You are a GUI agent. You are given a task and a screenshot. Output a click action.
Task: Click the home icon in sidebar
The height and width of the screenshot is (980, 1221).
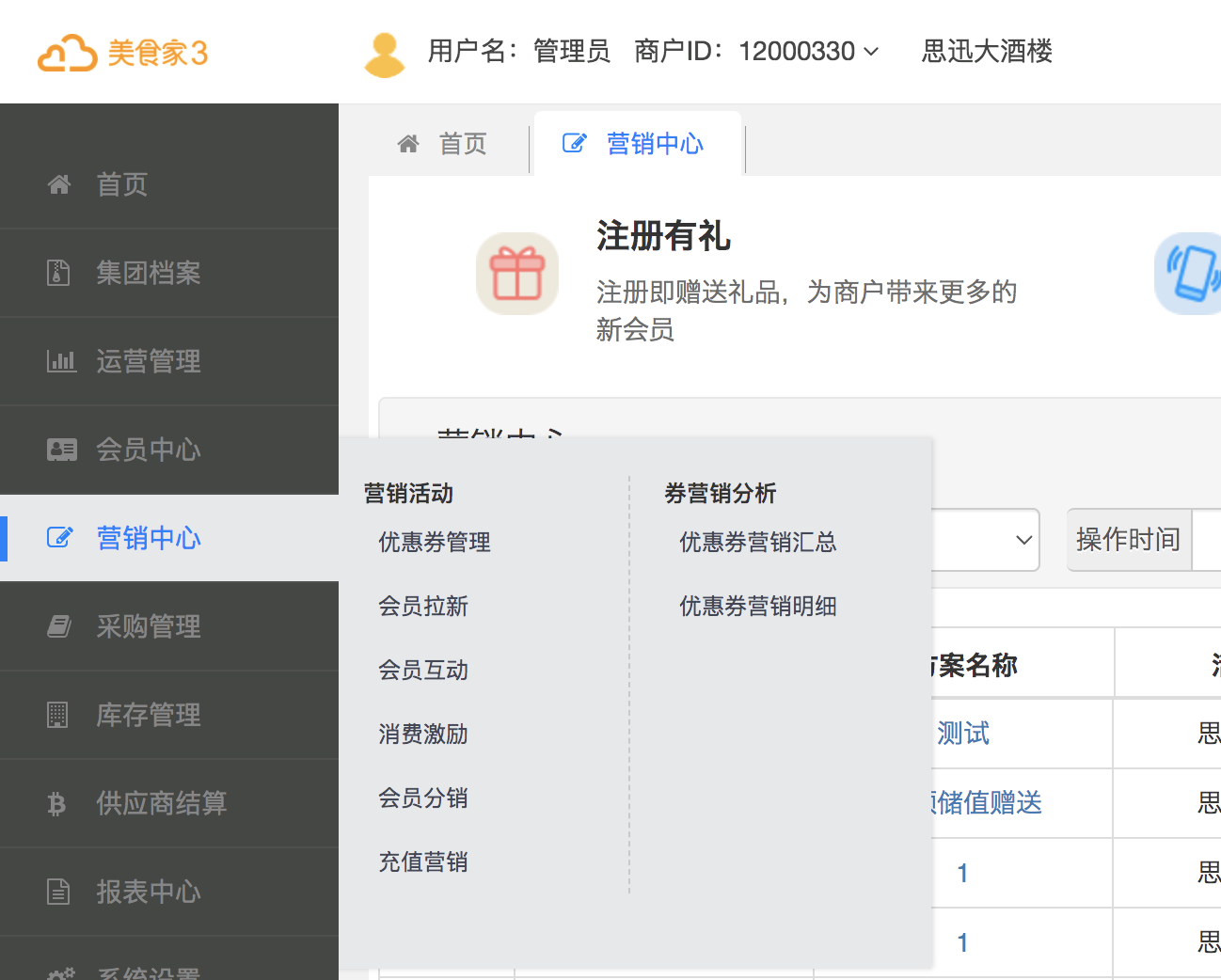pyautogui.click(x=59, y=184)
